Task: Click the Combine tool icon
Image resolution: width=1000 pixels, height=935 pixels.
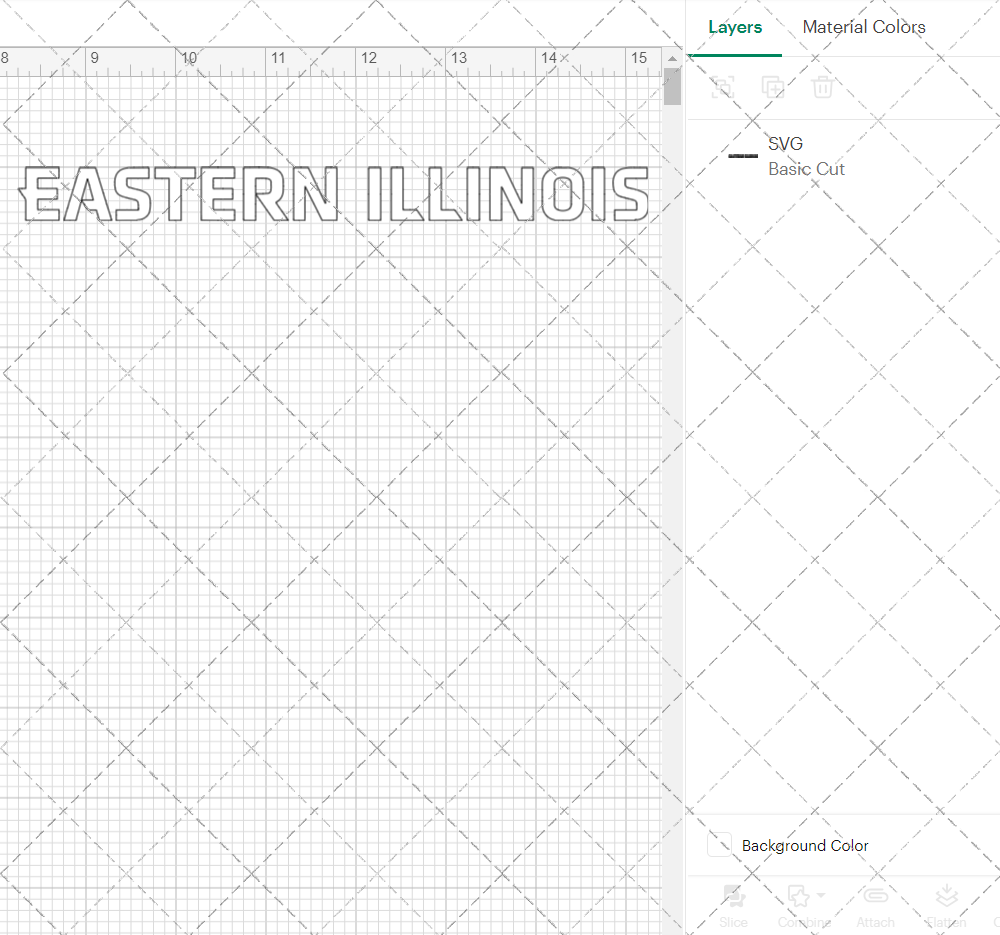Action: (x=798, y=897)
